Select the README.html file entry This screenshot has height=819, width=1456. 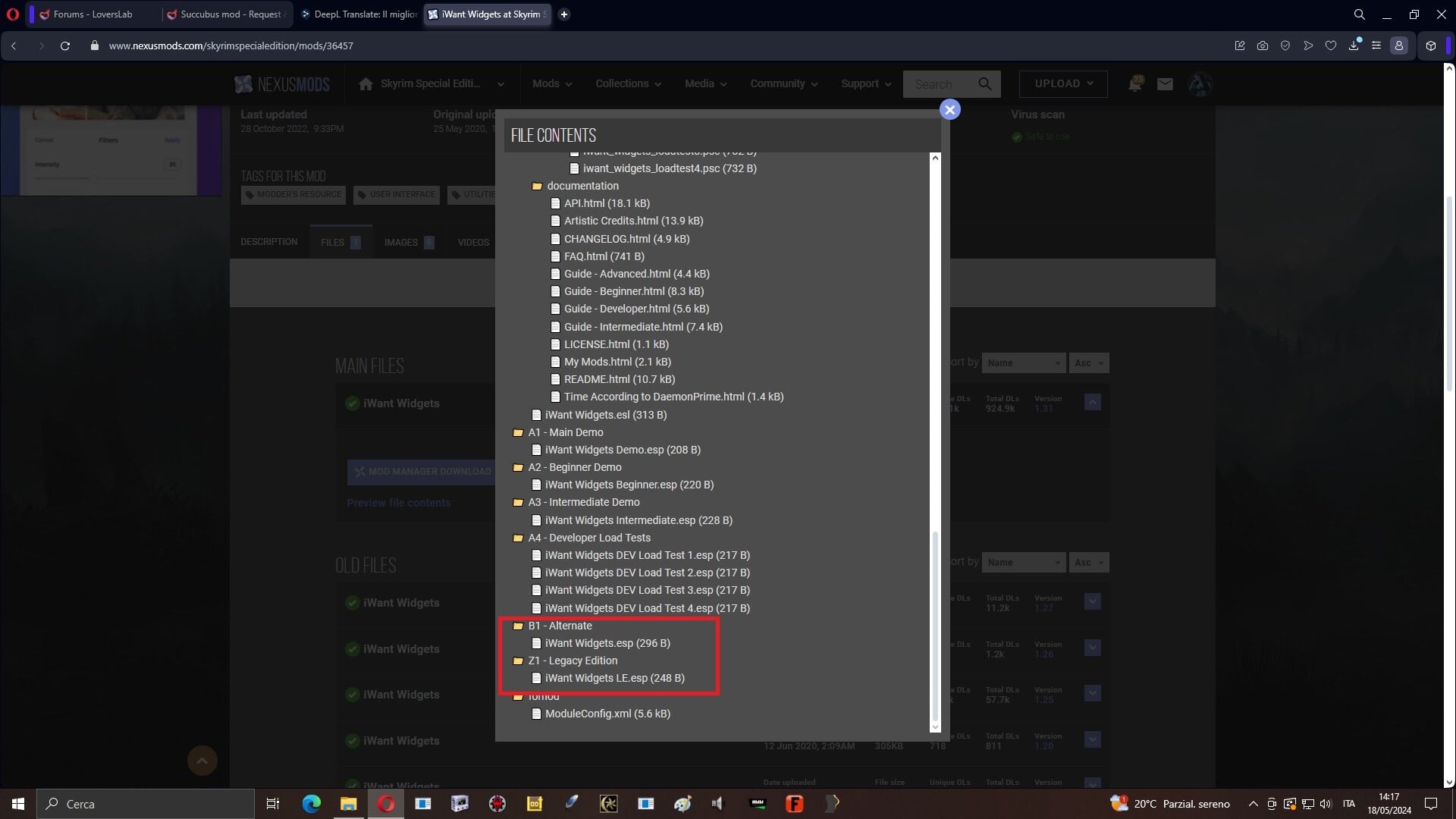click(x=613, y=379)
